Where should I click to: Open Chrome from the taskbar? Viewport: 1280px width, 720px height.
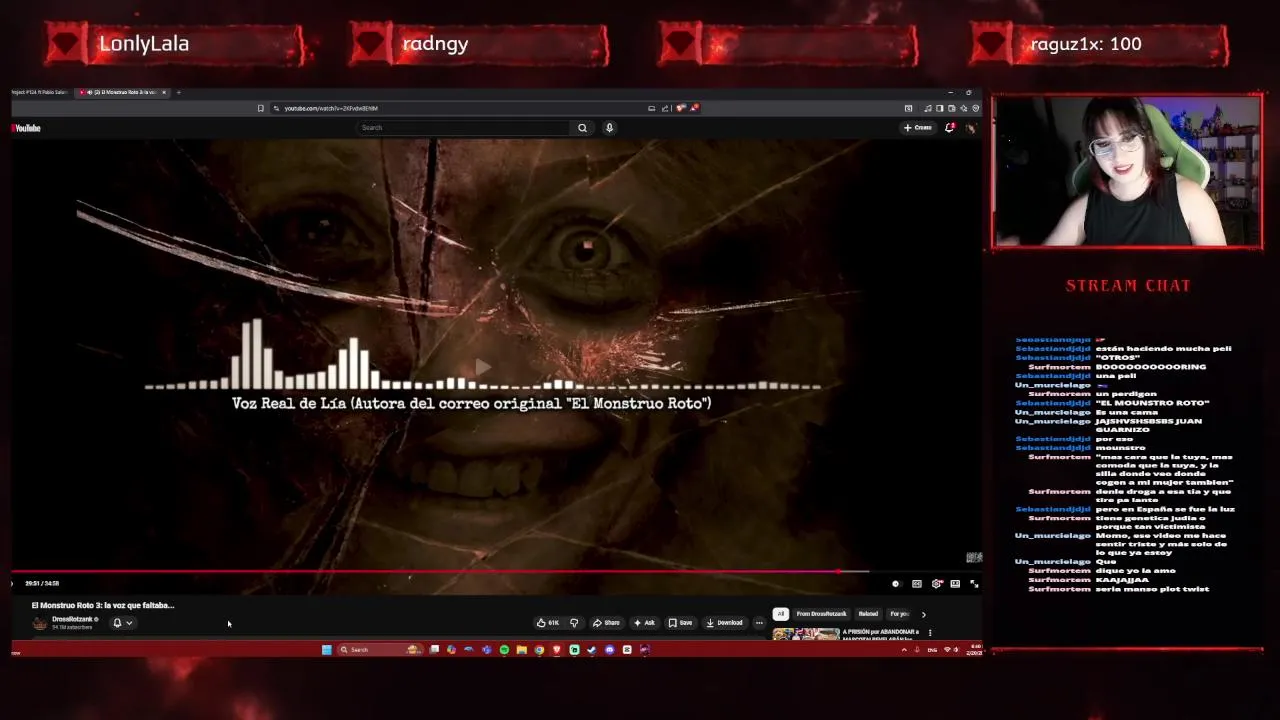539,650
